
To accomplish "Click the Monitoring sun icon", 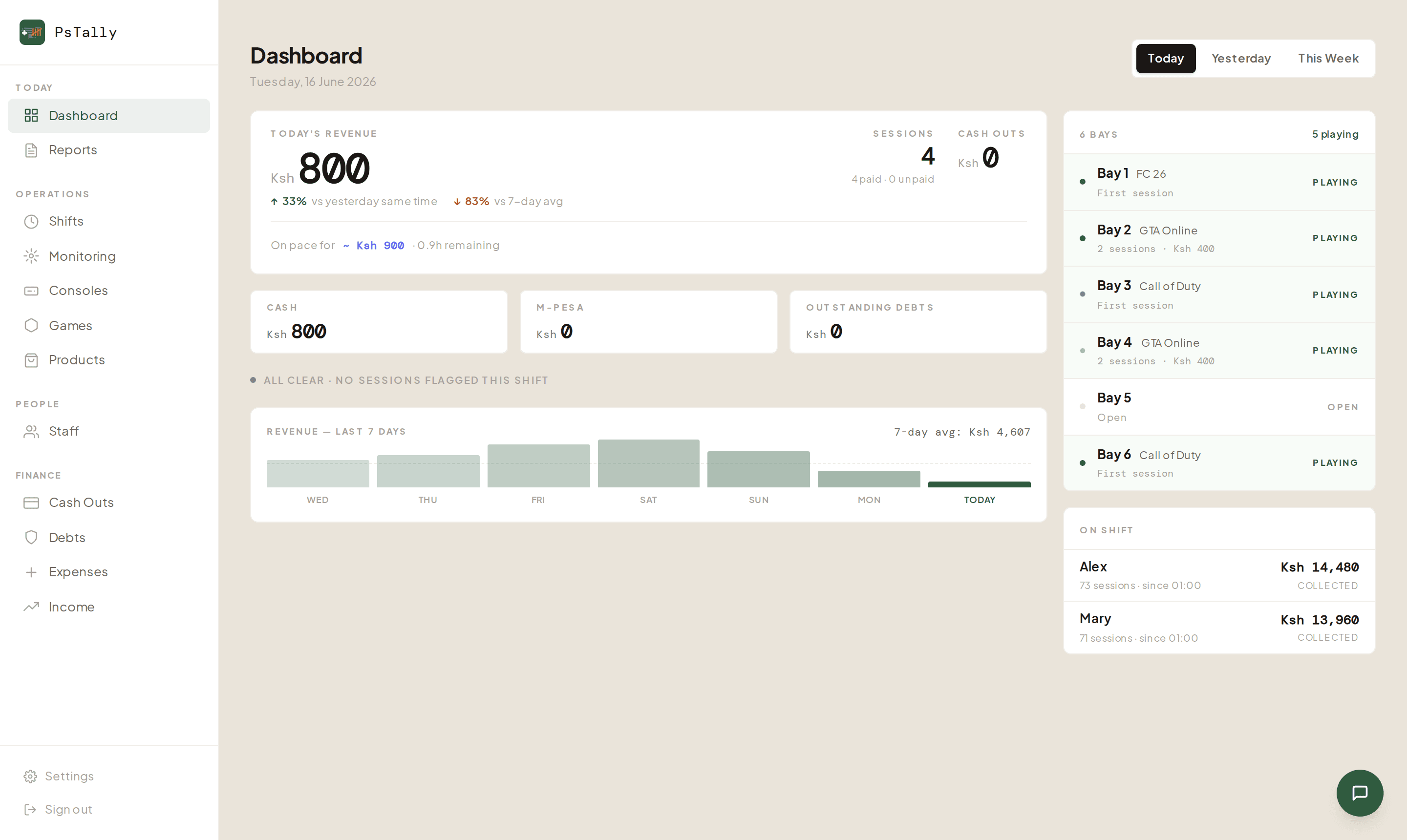I will (x=31, y=256).
